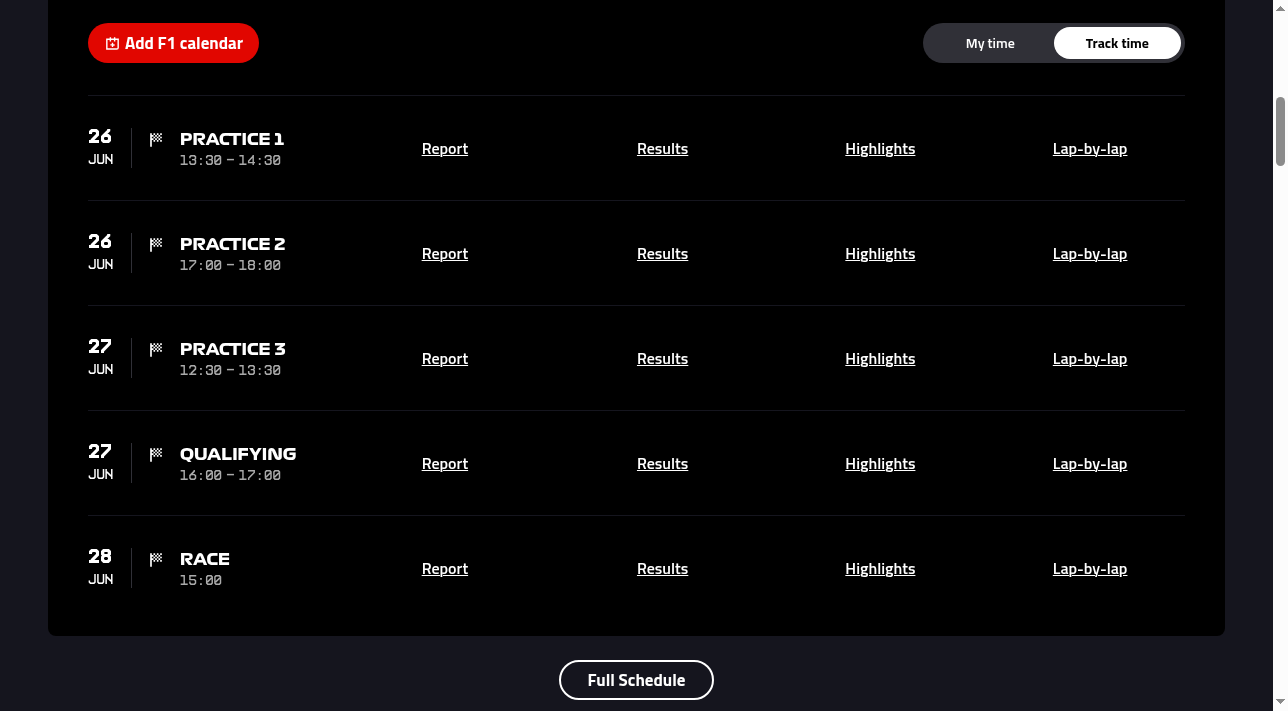
Task: Watch the Practice 2 Highlights
Action: 880,254
